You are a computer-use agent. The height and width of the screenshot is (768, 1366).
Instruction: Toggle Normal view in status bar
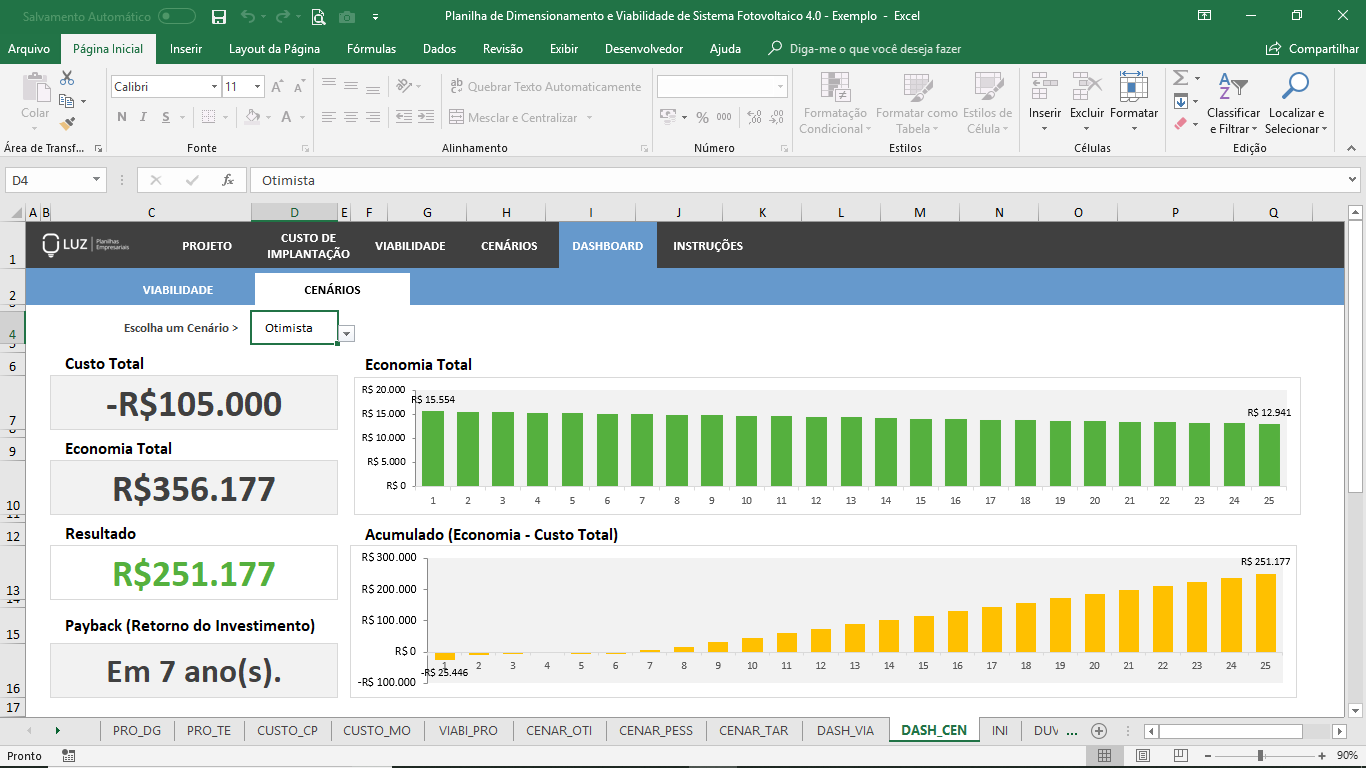click(x=1104, y=756)
